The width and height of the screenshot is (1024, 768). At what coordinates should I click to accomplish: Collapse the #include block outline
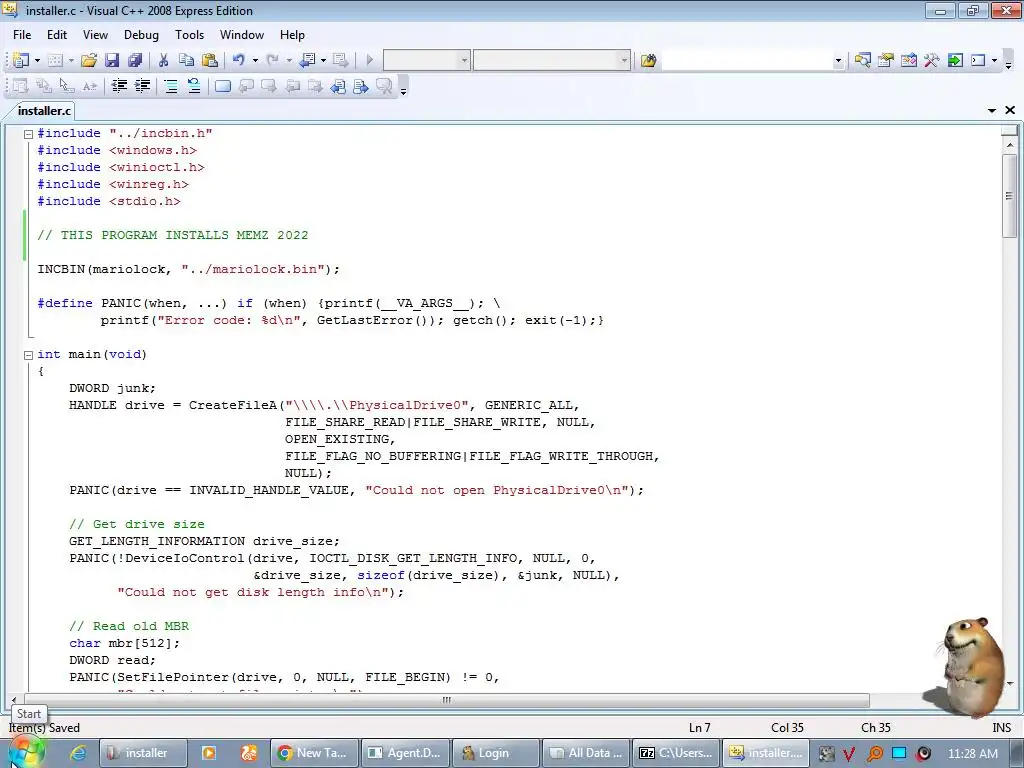click(x=28, y=134)
